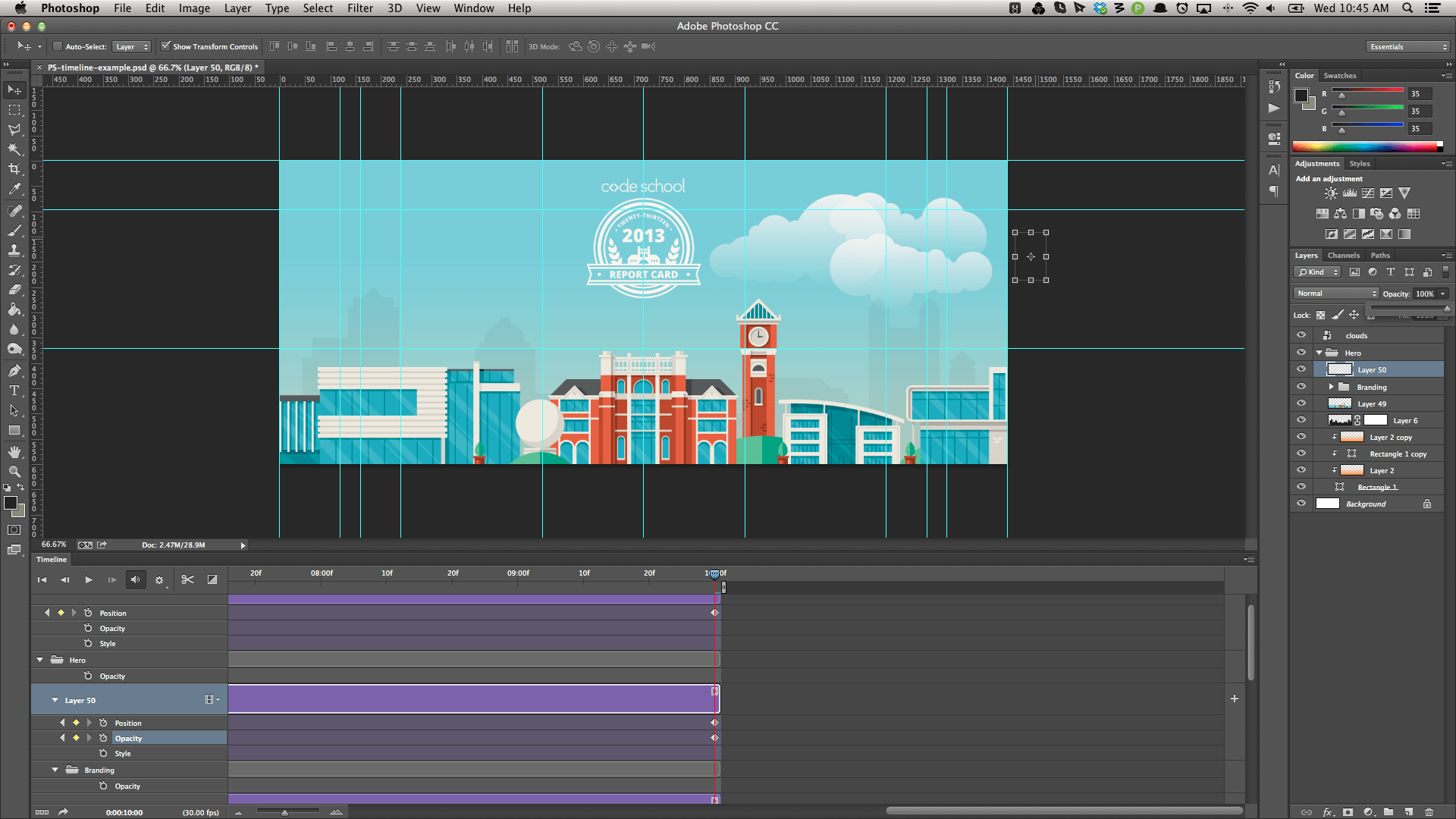Collapse Layer 50 track in Timeline
This screenshot has height=819, width=1456.
55,700
